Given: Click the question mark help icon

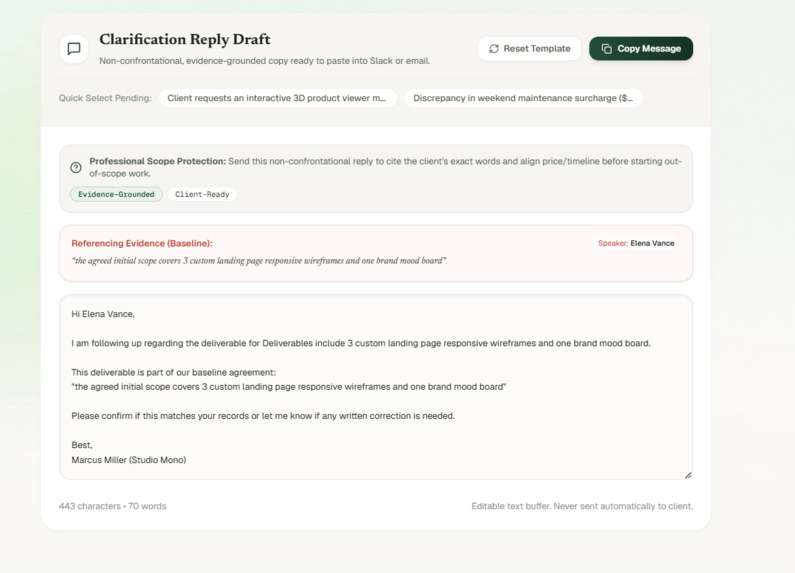Looking at the screenshot, I should click(76, 167).
